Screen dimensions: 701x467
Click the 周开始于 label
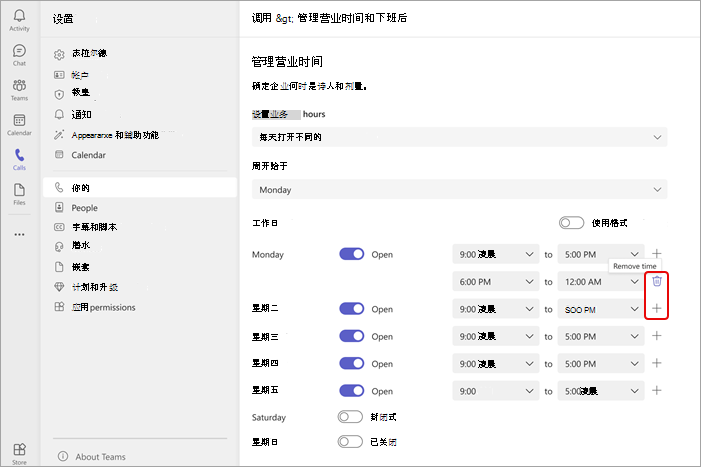point(270,166)
